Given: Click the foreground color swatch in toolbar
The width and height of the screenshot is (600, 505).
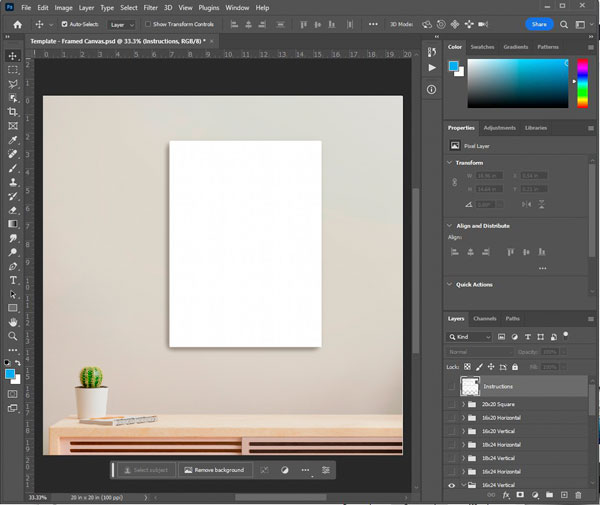Looking at the screenshot, I should pyautogui.click(x=10, y=374).
